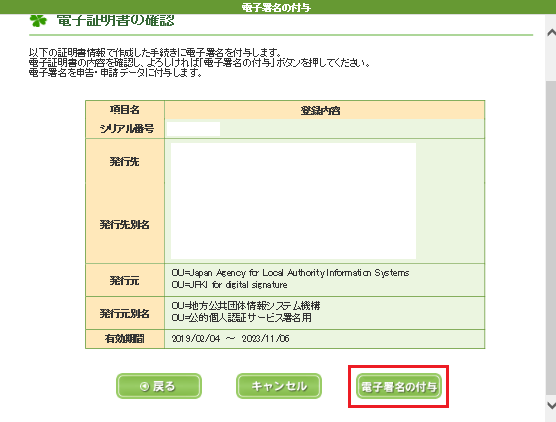Select the シリアル番号 row label

127,129
